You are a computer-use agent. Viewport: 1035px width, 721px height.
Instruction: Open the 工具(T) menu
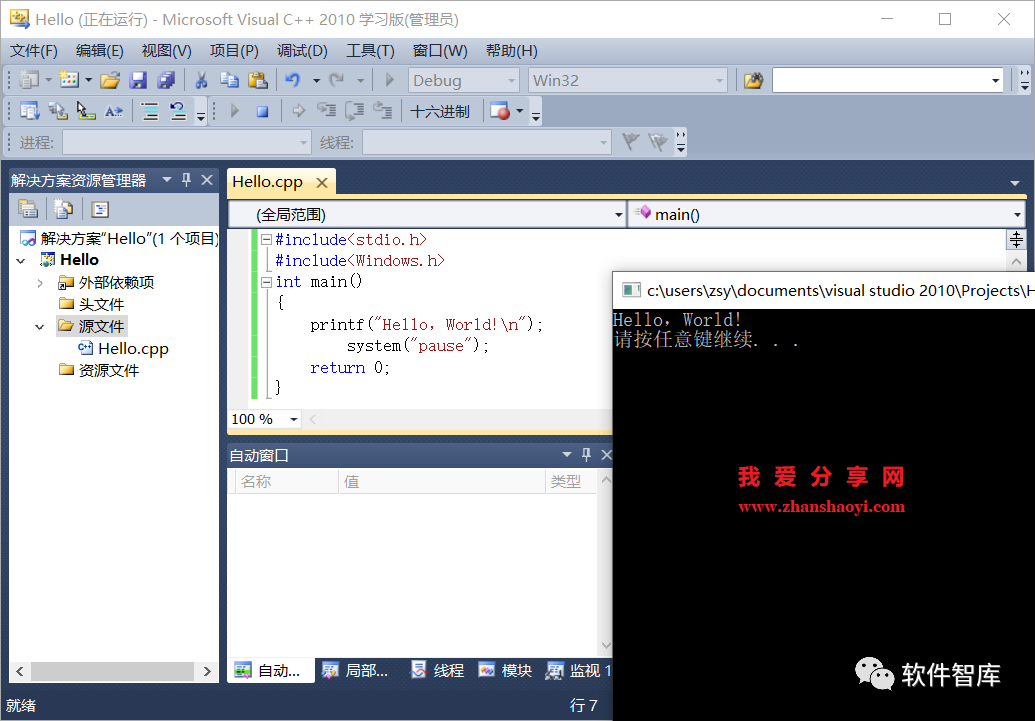370,51
